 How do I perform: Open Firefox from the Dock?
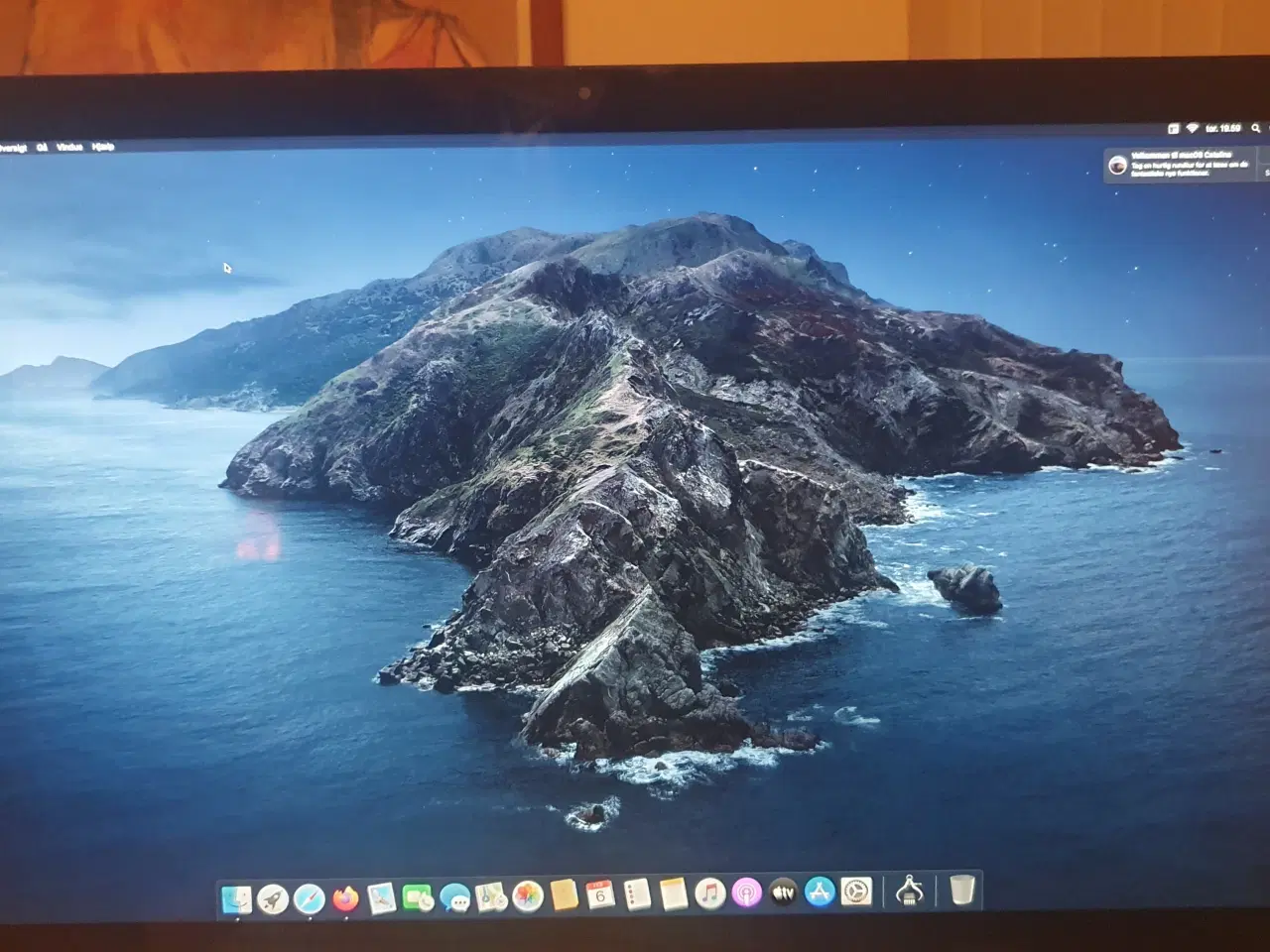(345, 898)
